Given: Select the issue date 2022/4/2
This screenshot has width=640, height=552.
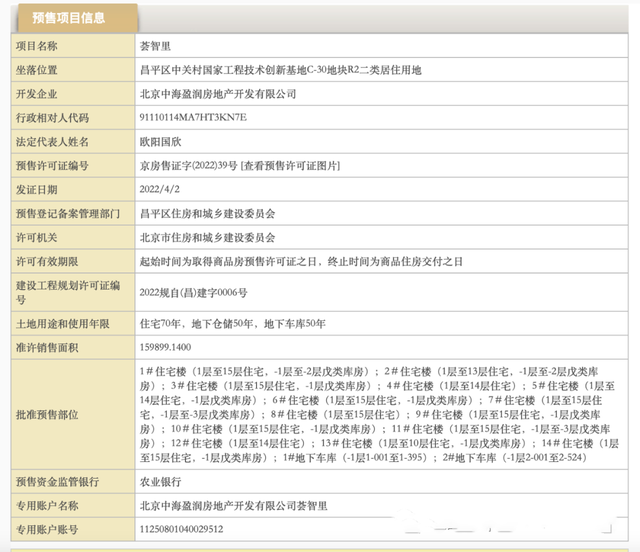Looking at the screenshot, I should pyautogui.click(x=160, y=189).
